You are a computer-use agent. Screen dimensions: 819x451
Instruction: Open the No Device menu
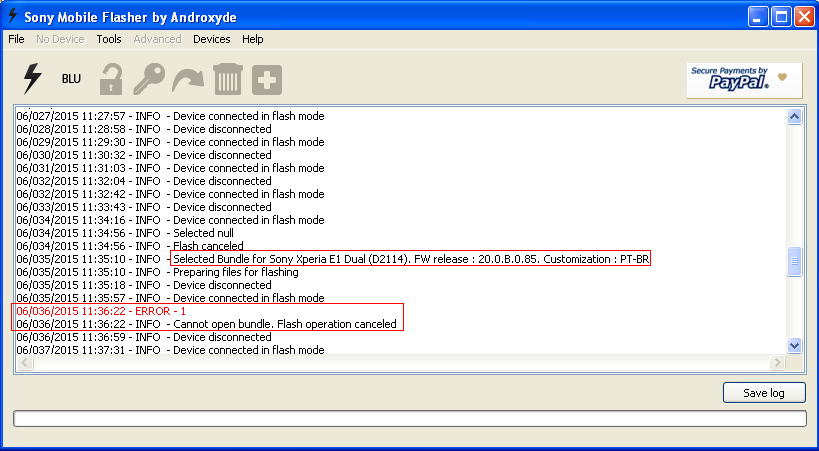pos(60,39)
